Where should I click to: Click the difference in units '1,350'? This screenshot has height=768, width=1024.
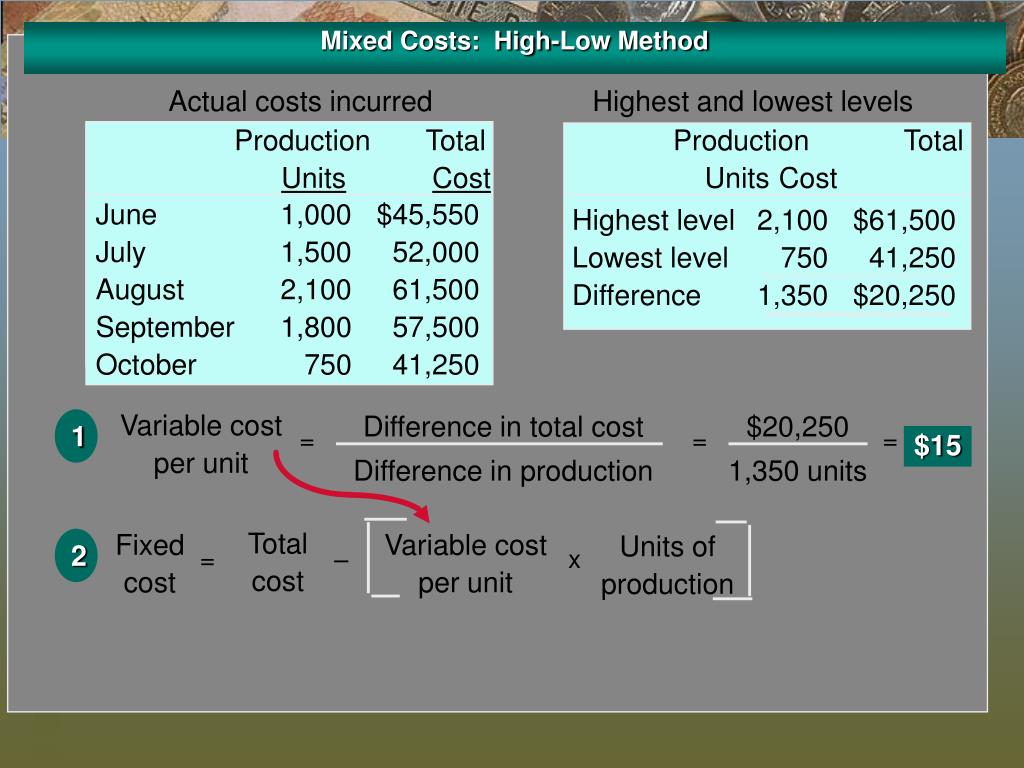792,296
